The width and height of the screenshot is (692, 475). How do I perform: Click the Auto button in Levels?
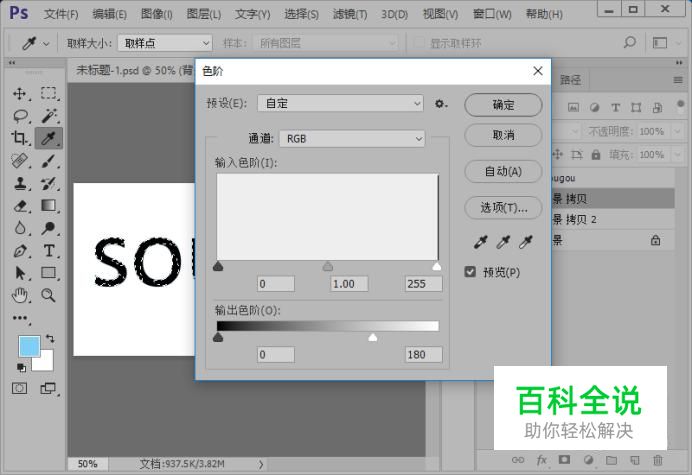click(x=503, y=171)
